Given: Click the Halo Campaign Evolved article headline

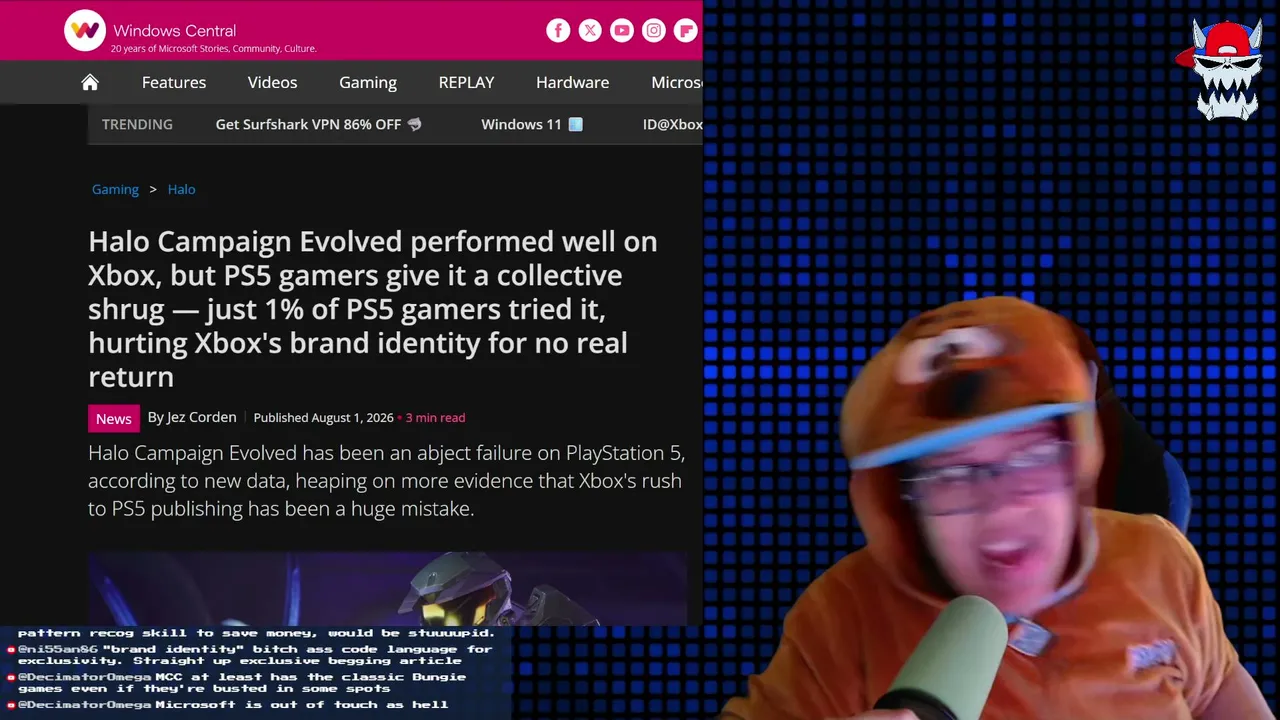Looking at the screenshot, I should pyautogui.click(x=373, y=309).
